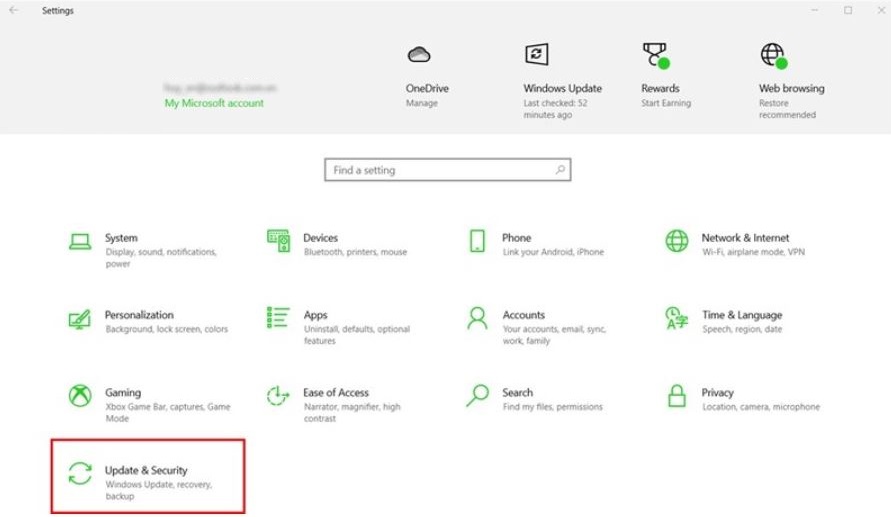Click the 'Restore recommended' text under Web browsing
The width and height of the screenshot is (891, 517).
tap(787, 109)
